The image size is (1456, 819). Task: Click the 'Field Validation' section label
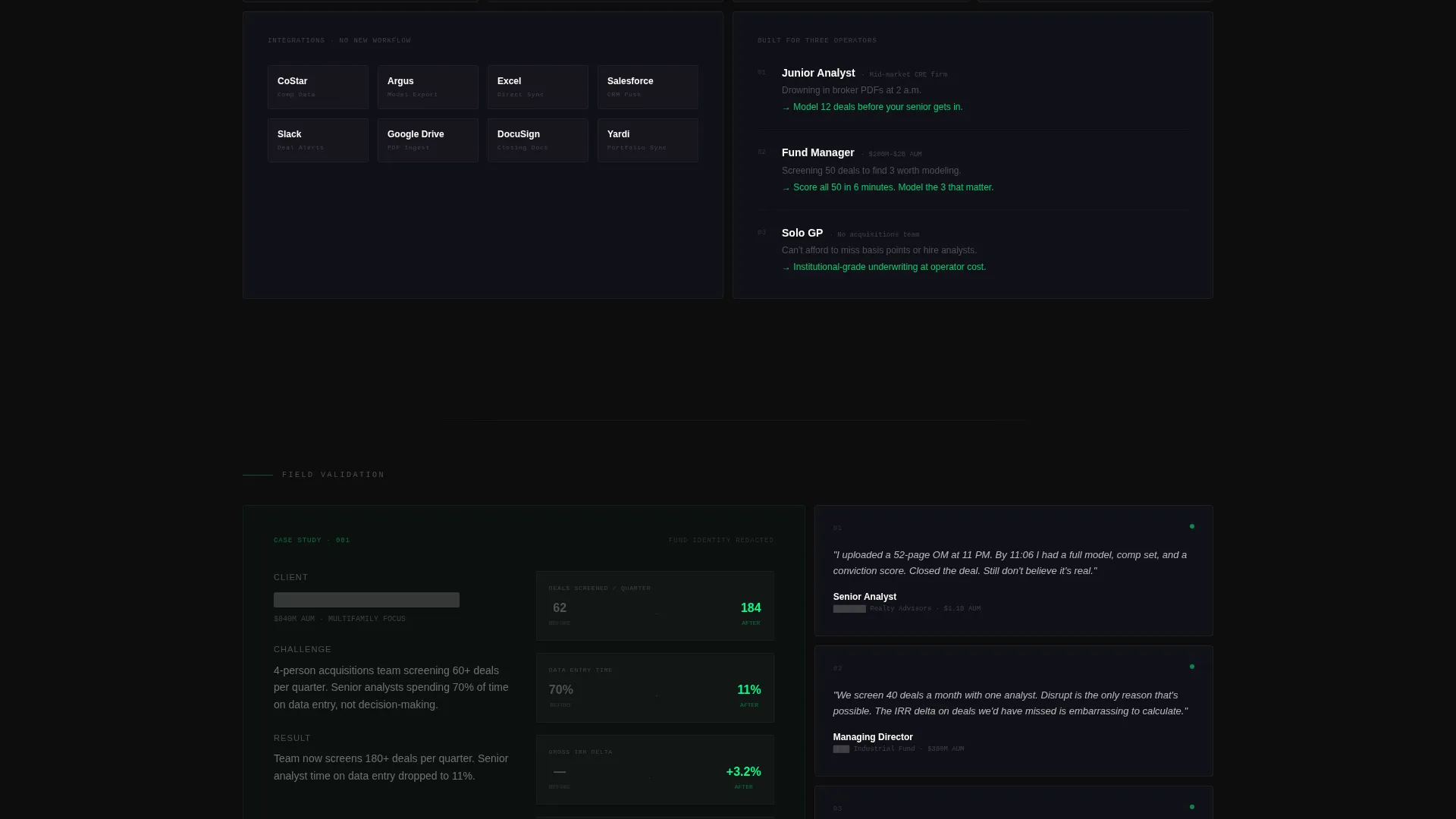click(334, 475)
